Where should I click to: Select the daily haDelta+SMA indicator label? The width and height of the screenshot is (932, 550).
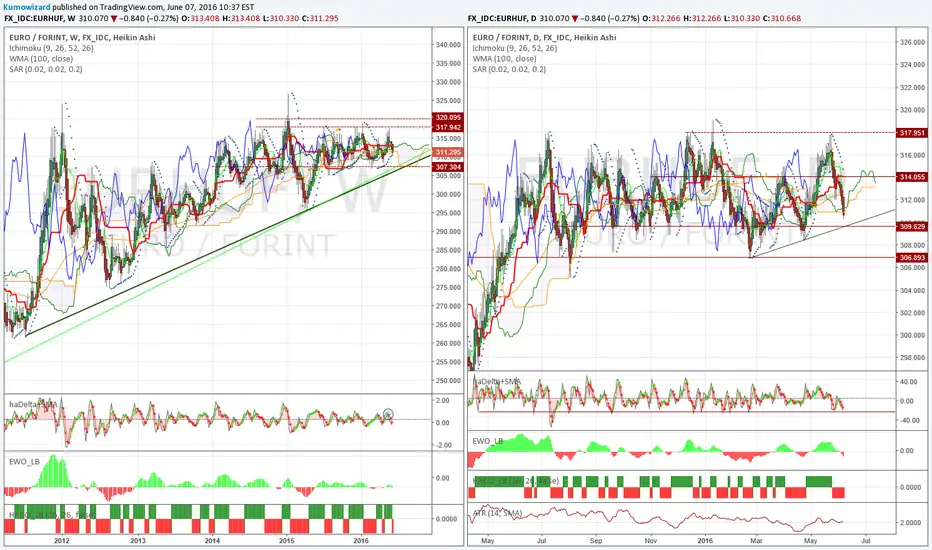497,381
